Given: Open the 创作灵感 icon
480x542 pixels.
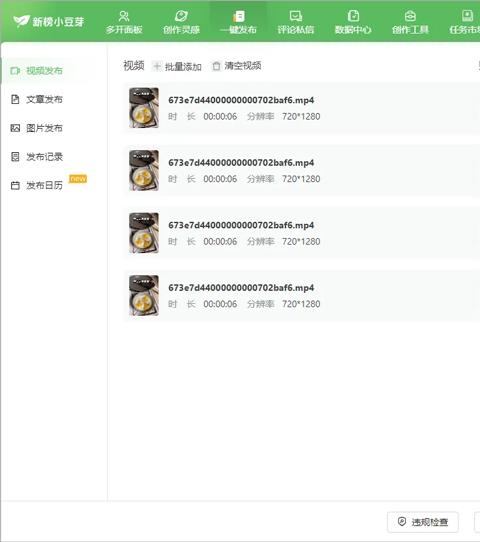Looking at the screenshot, I should pos(181,16).
